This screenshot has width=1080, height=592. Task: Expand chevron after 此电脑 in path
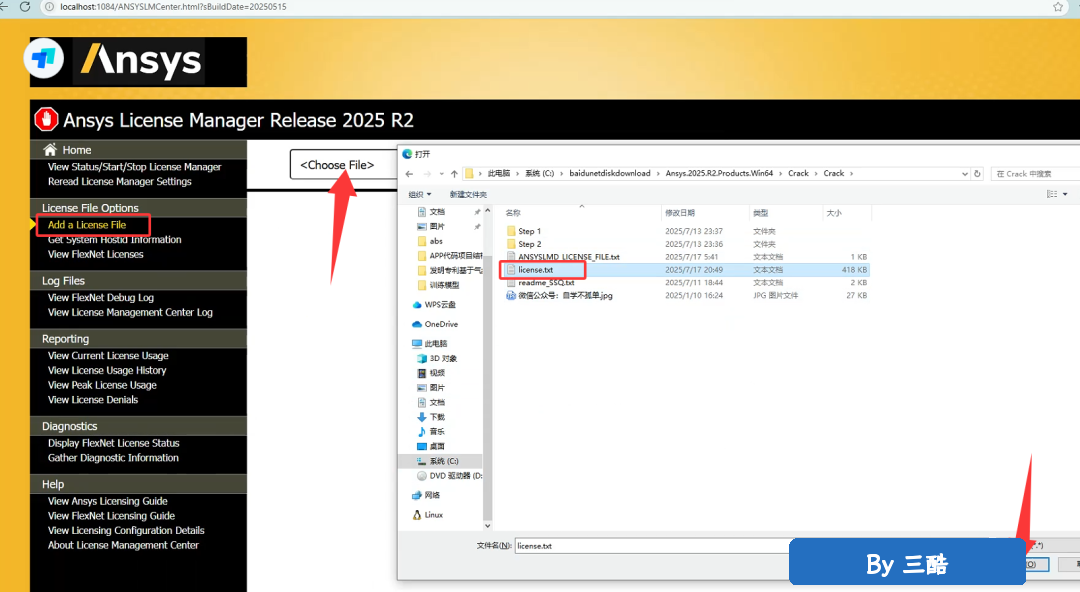click(x=517, y=174)
